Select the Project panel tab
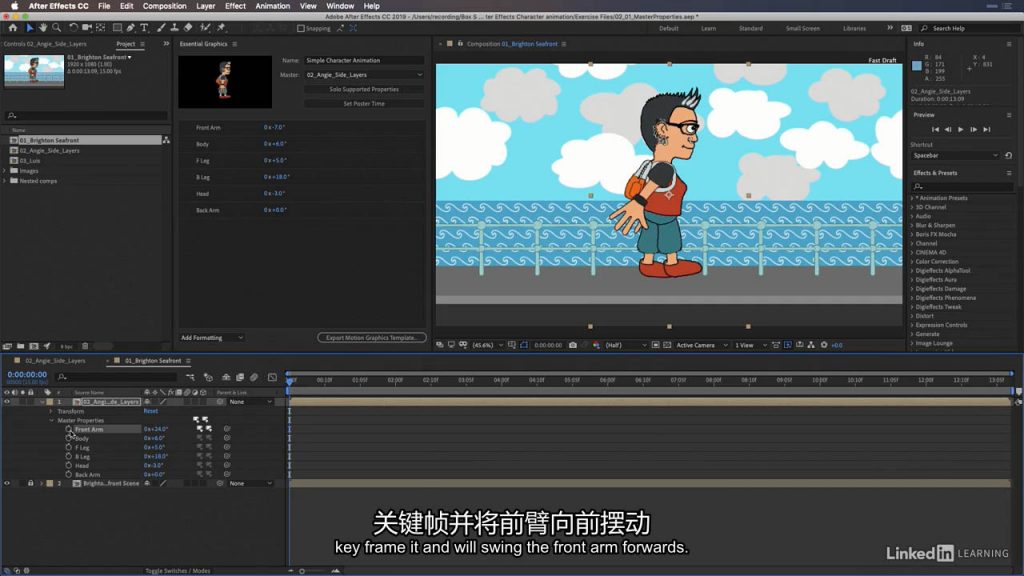This screenshot has height=576, width=1024. 125,44
